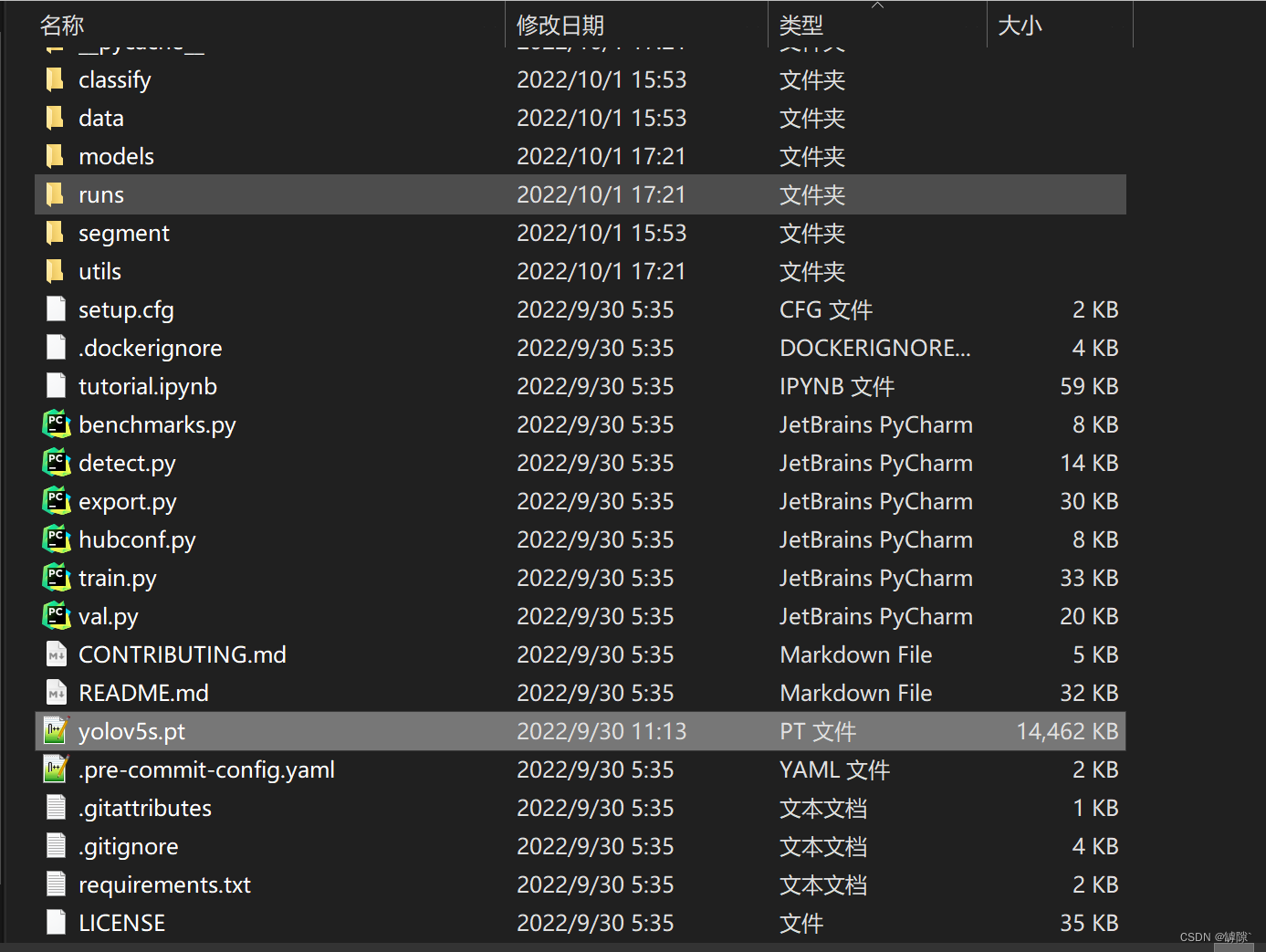Click Markdown icon of README.md
Screen dimensions: 1266x952
click(56, 693)
